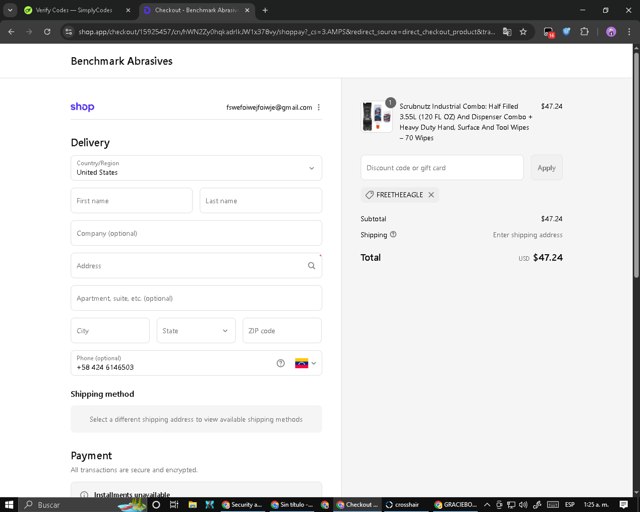The height and width of the screenshot is (512, 640).
Task: Open account options next to email
Action: [318, 107]
